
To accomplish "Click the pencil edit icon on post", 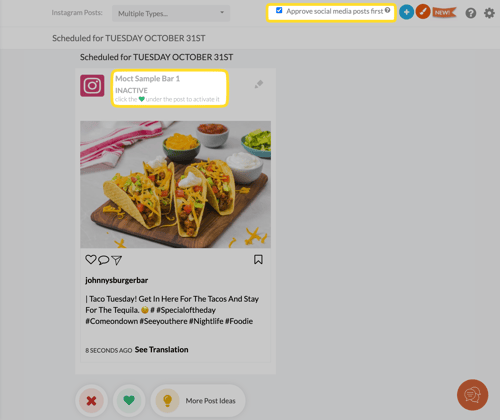I will click(x=259, y=84).
